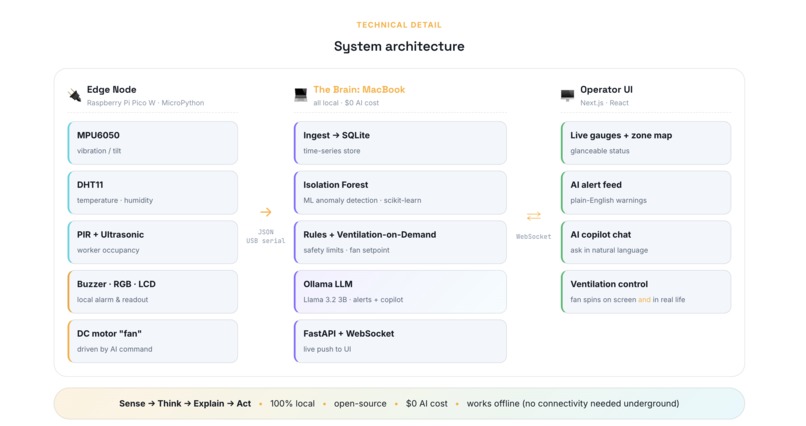Click the plug icon beside Edge Node
The width and height of the screenshot is (806, 426).
pos(75,95)
